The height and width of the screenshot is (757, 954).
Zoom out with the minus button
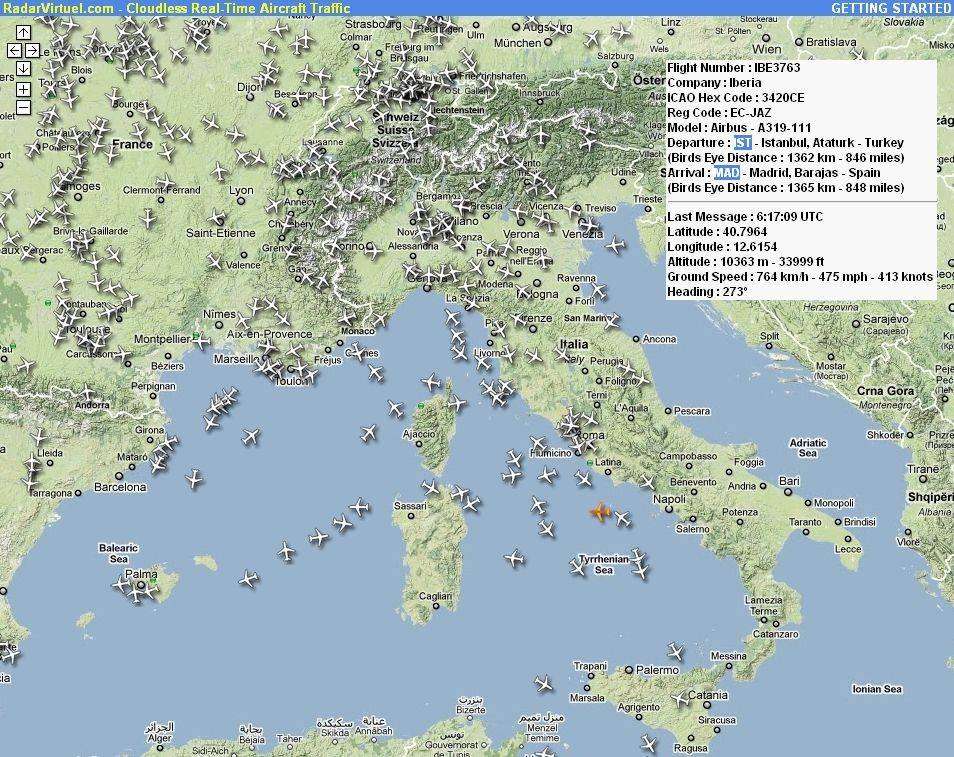coord(23,108)
